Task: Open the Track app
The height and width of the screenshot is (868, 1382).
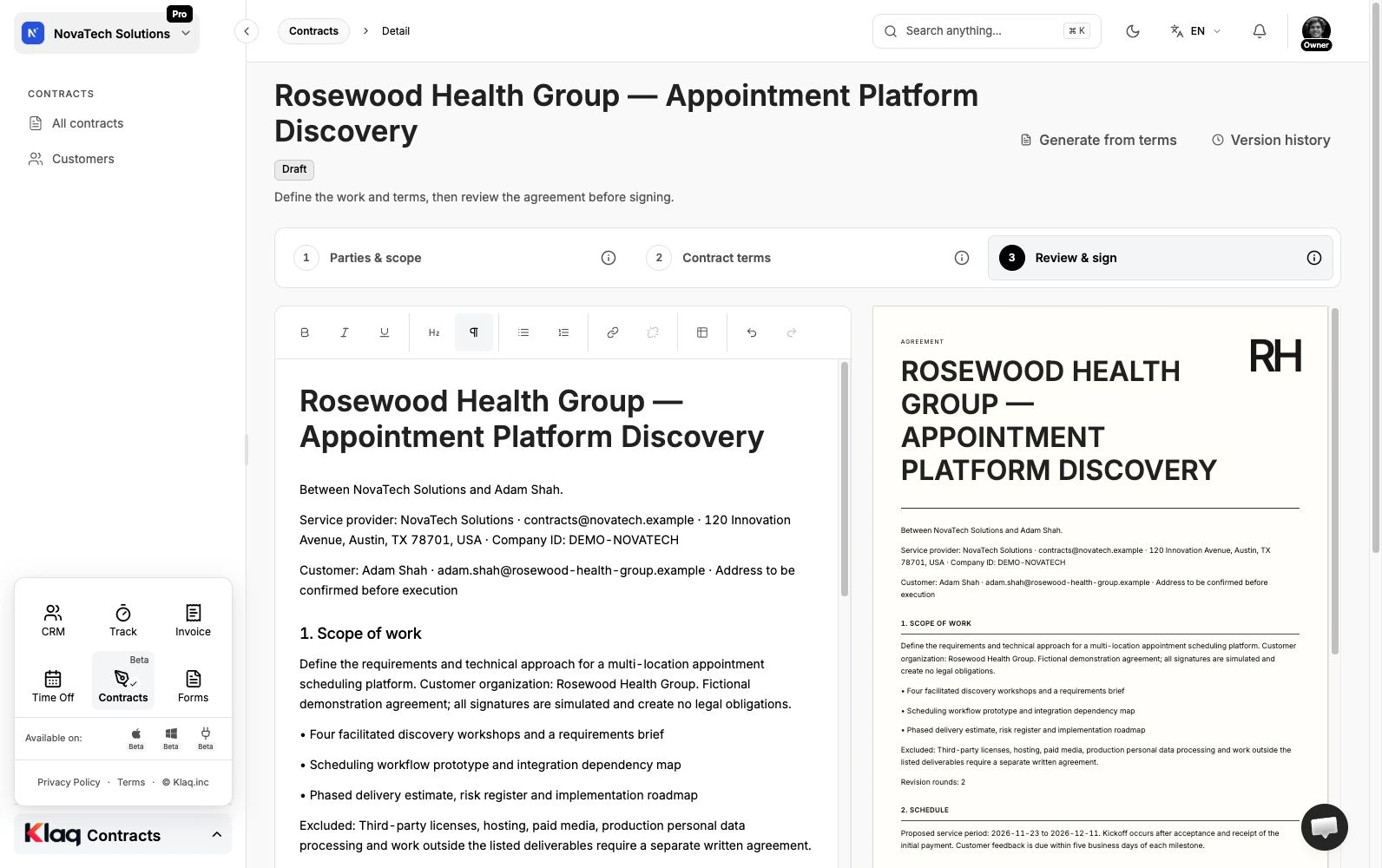Action: coord(123,621)
